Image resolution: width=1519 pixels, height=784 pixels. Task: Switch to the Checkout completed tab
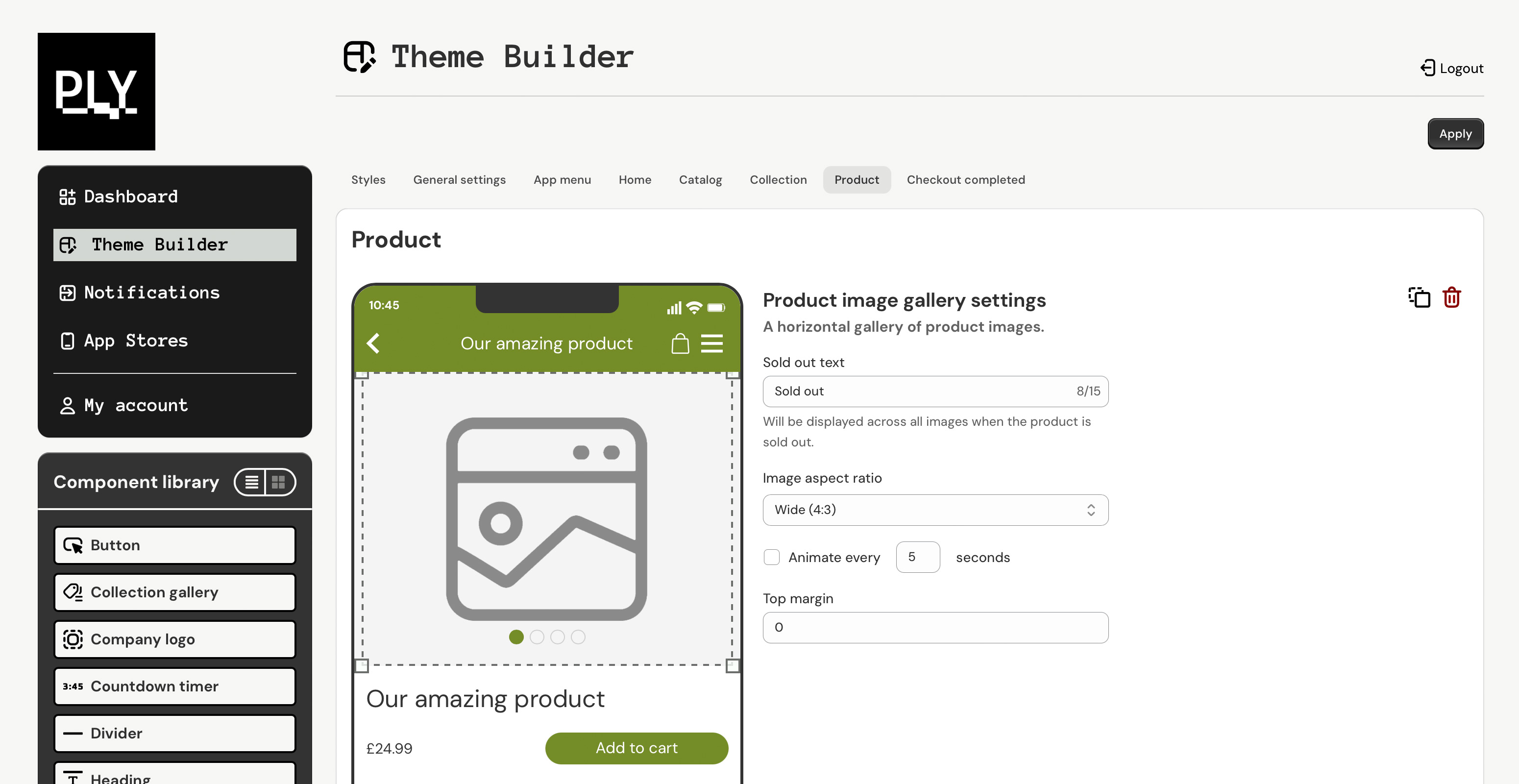coord(965,180)
